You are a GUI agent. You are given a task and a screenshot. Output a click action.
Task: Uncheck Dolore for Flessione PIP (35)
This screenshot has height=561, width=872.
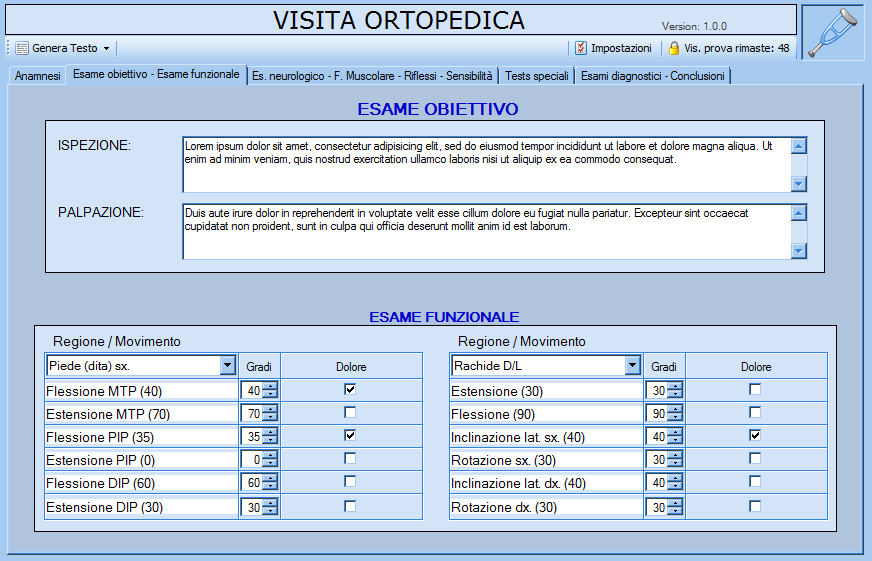(350, 435)
